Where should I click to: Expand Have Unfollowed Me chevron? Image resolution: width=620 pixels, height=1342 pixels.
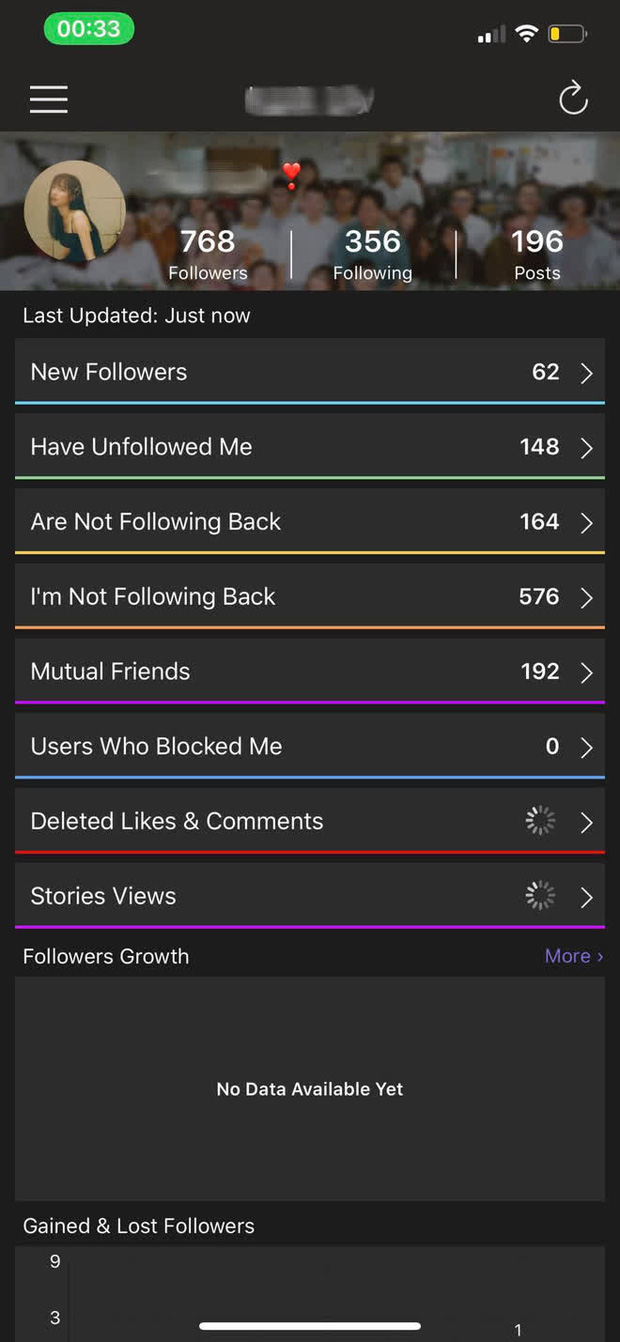587,448
